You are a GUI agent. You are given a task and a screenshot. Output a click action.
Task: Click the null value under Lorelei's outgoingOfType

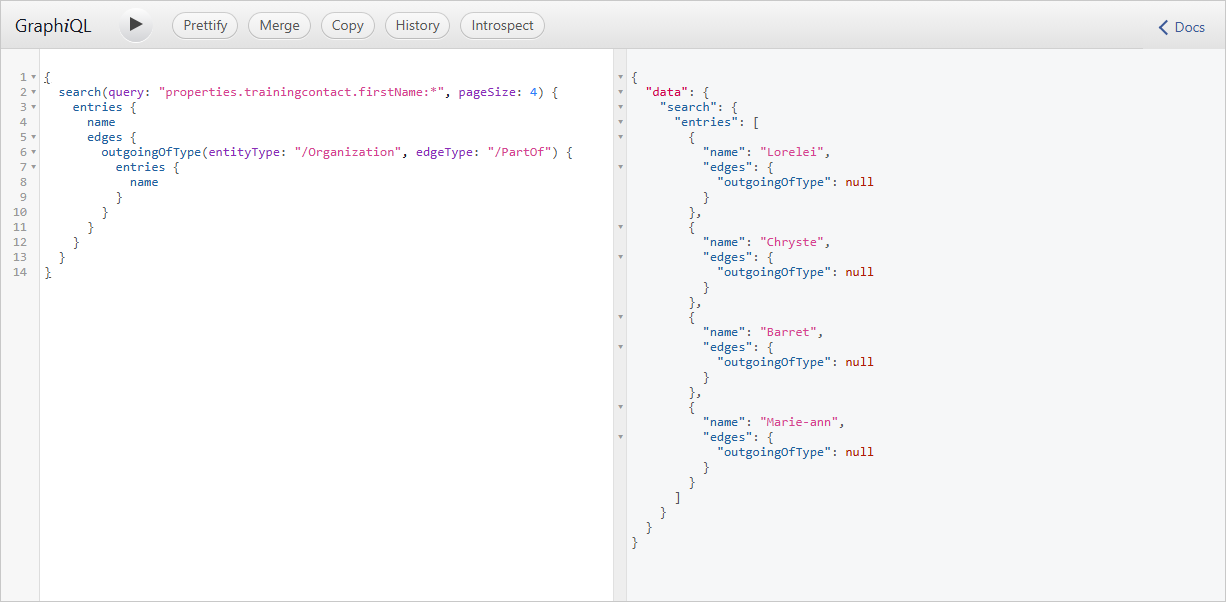[x=859, y=182]
